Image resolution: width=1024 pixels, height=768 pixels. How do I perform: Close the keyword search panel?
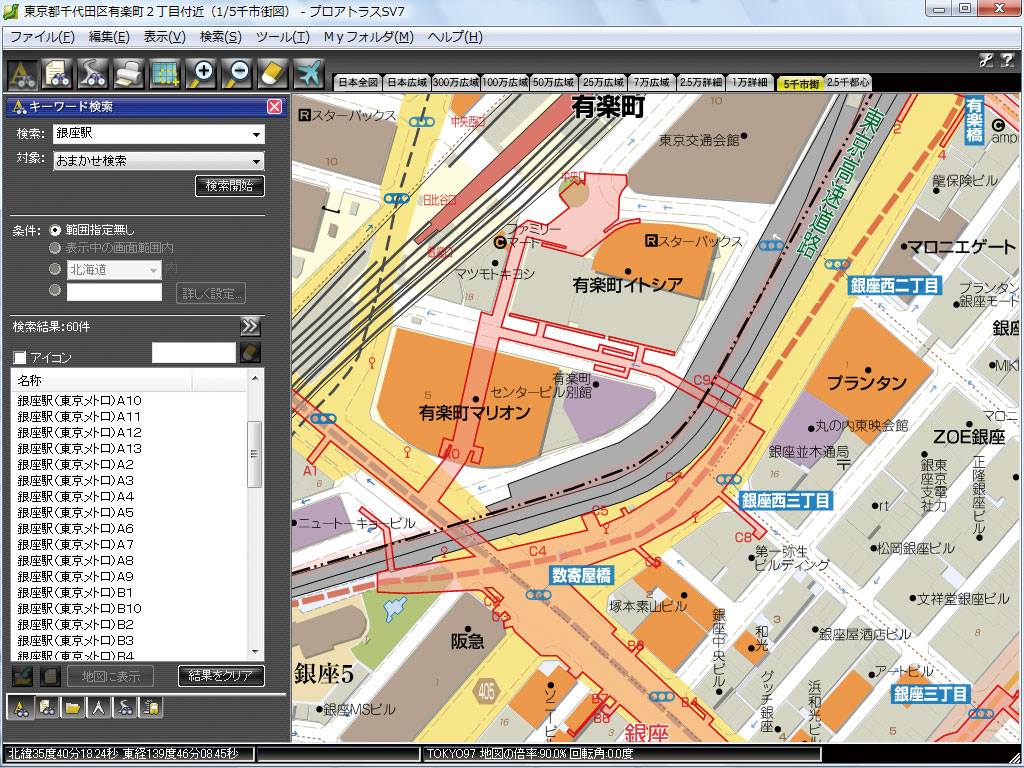(x=275, y=106)
